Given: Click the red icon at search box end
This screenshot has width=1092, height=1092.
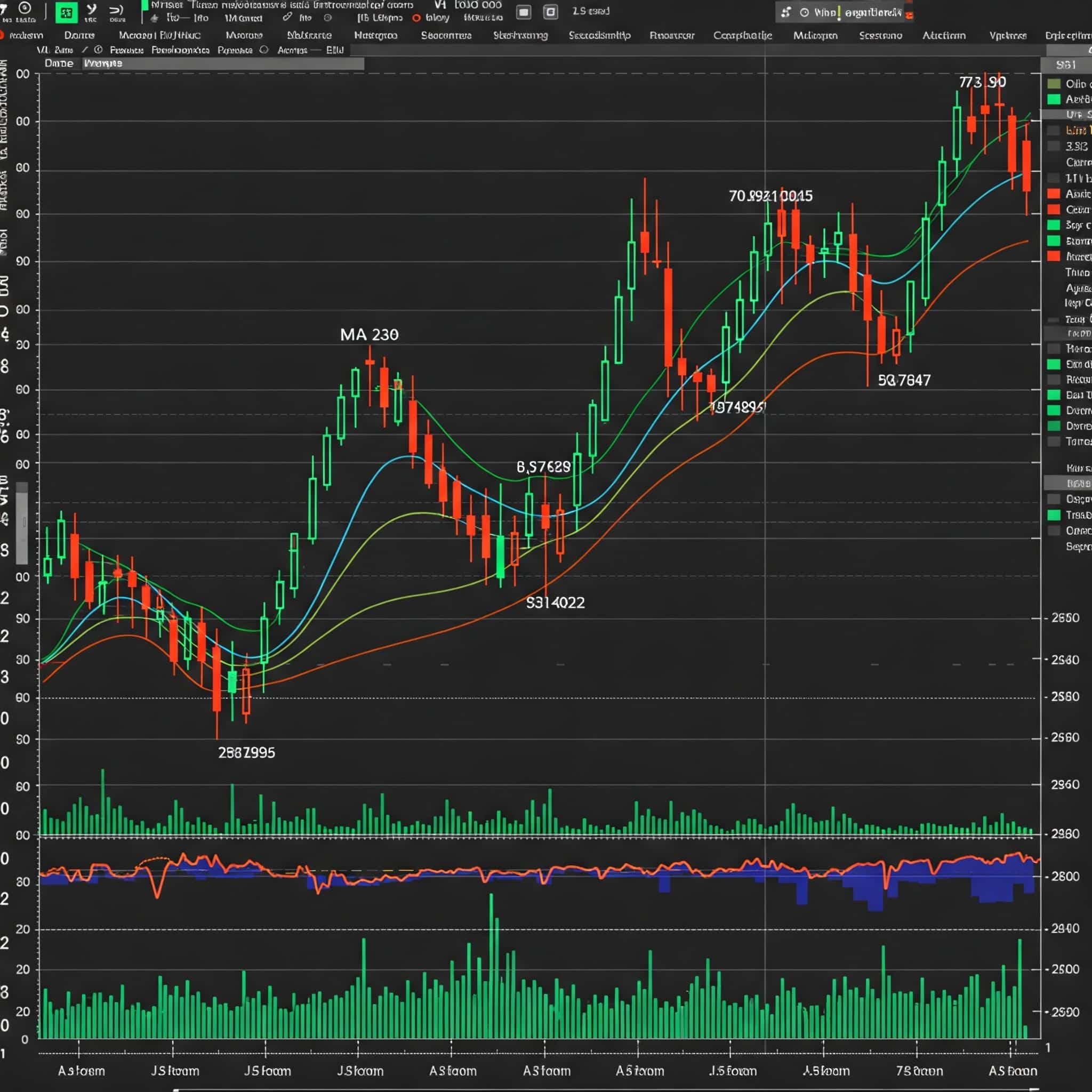Looking at the screenshot, I should pyautogui.click(x=909, y=15).
